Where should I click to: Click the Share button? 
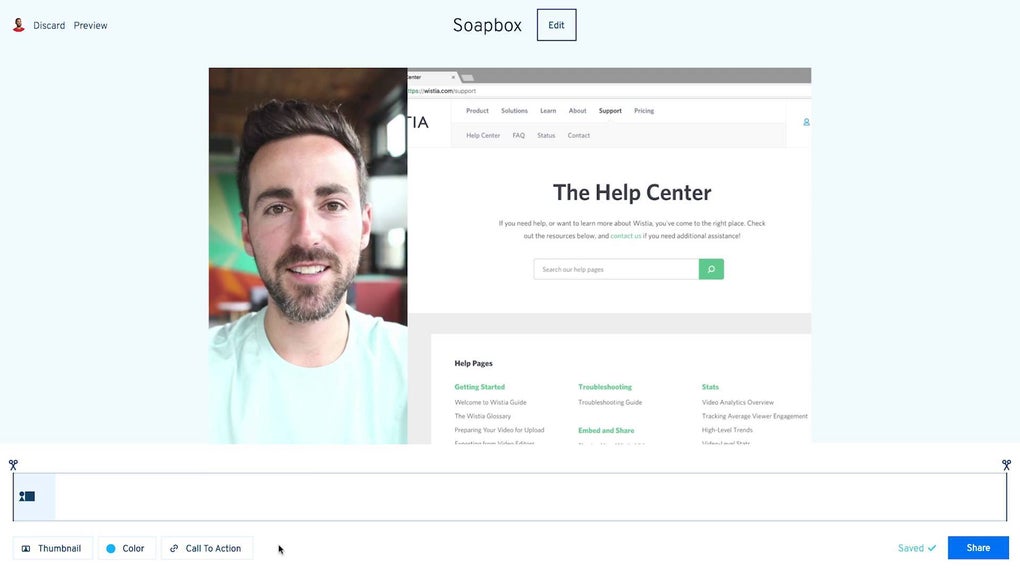(978, 548)
